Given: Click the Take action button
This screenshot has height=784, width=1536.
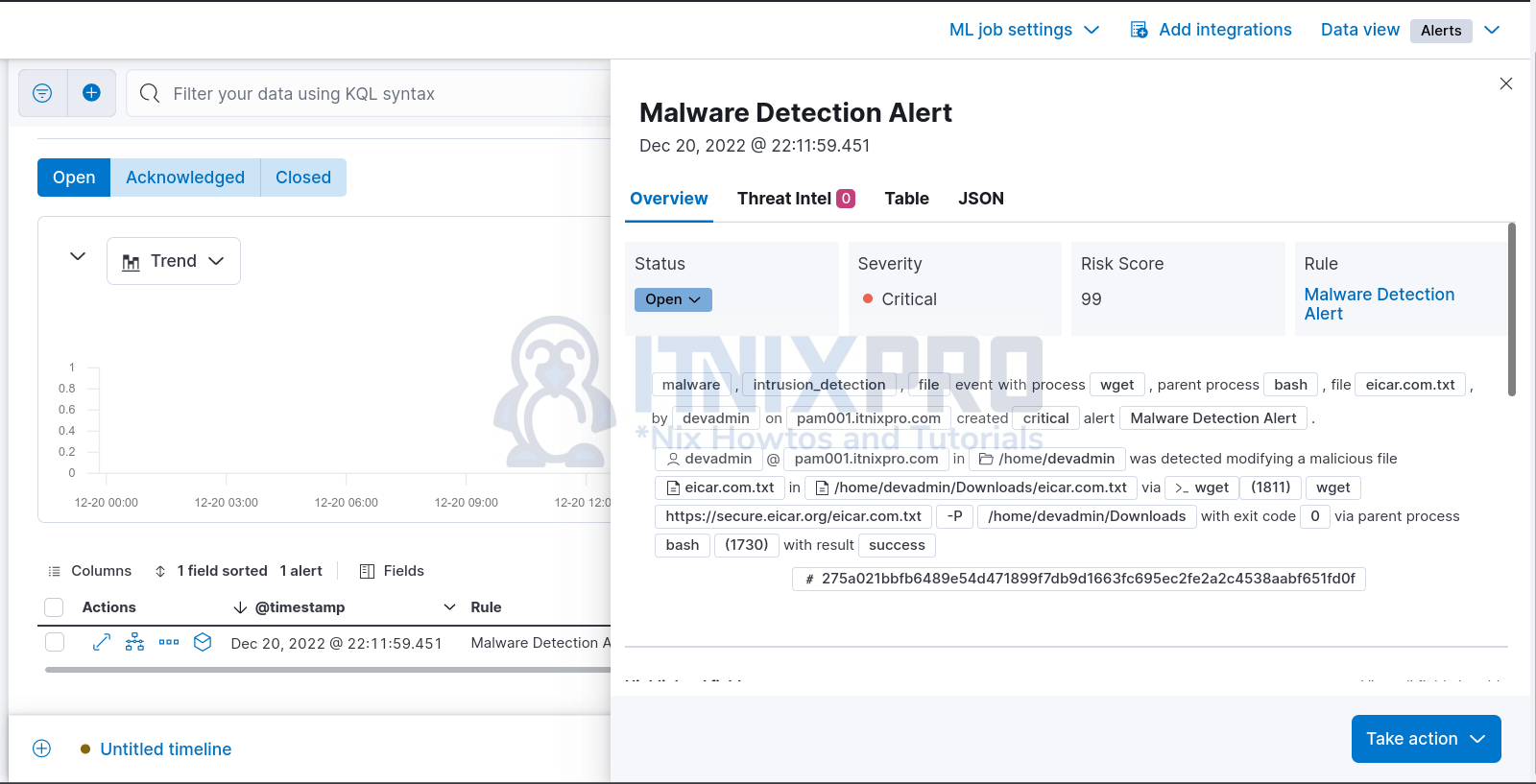Looking at the screenshot, I should pos(1426,739).
